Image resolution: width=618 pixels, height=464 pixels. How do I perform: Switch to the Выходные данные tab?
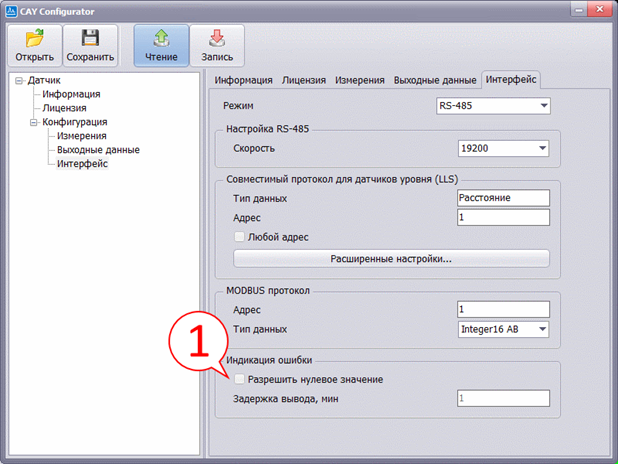pyautogui.click(x=435, y=79)
